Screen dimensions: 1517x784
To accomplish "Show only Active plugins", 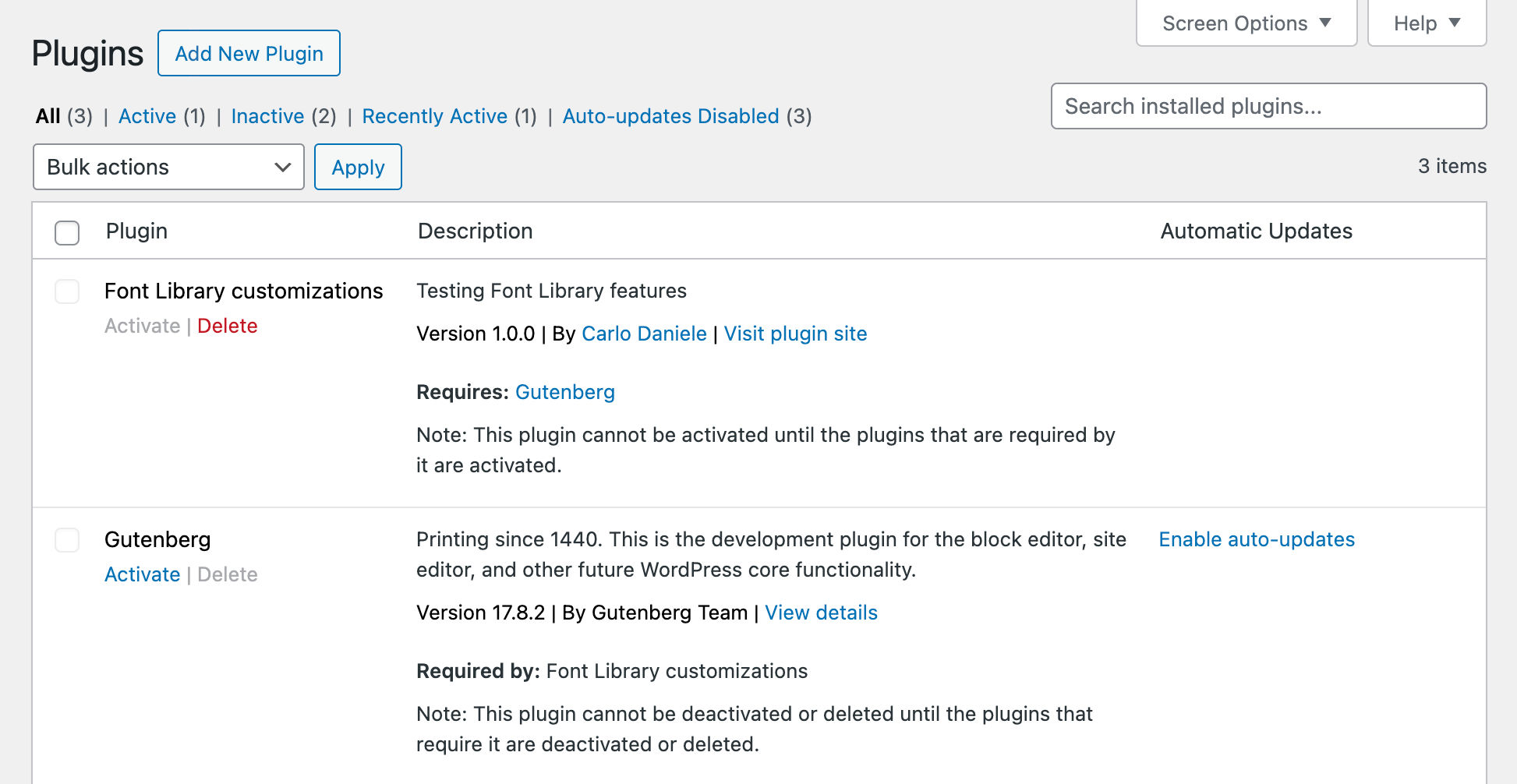I will click(x=147, y=115).
